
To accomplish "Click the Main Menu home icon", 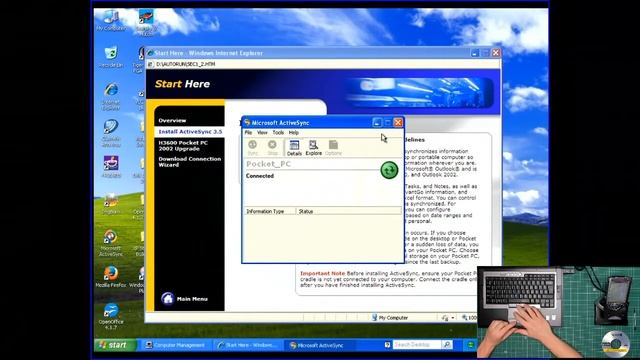I will [x=167, y=298].
